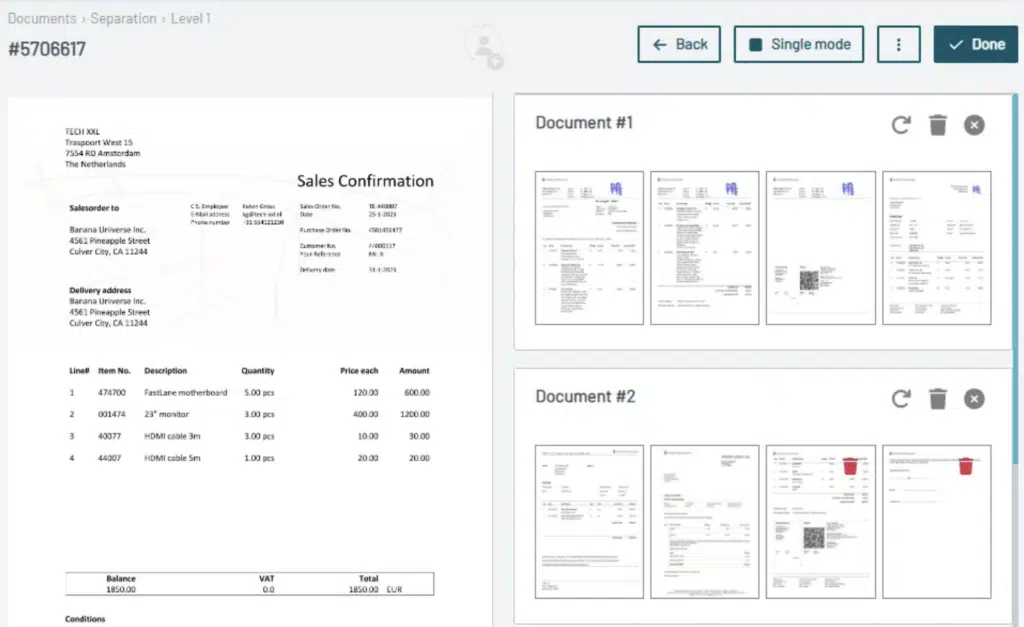Remove Document #2 group with X icon
1024x627 pixels.
coord(974,399)
